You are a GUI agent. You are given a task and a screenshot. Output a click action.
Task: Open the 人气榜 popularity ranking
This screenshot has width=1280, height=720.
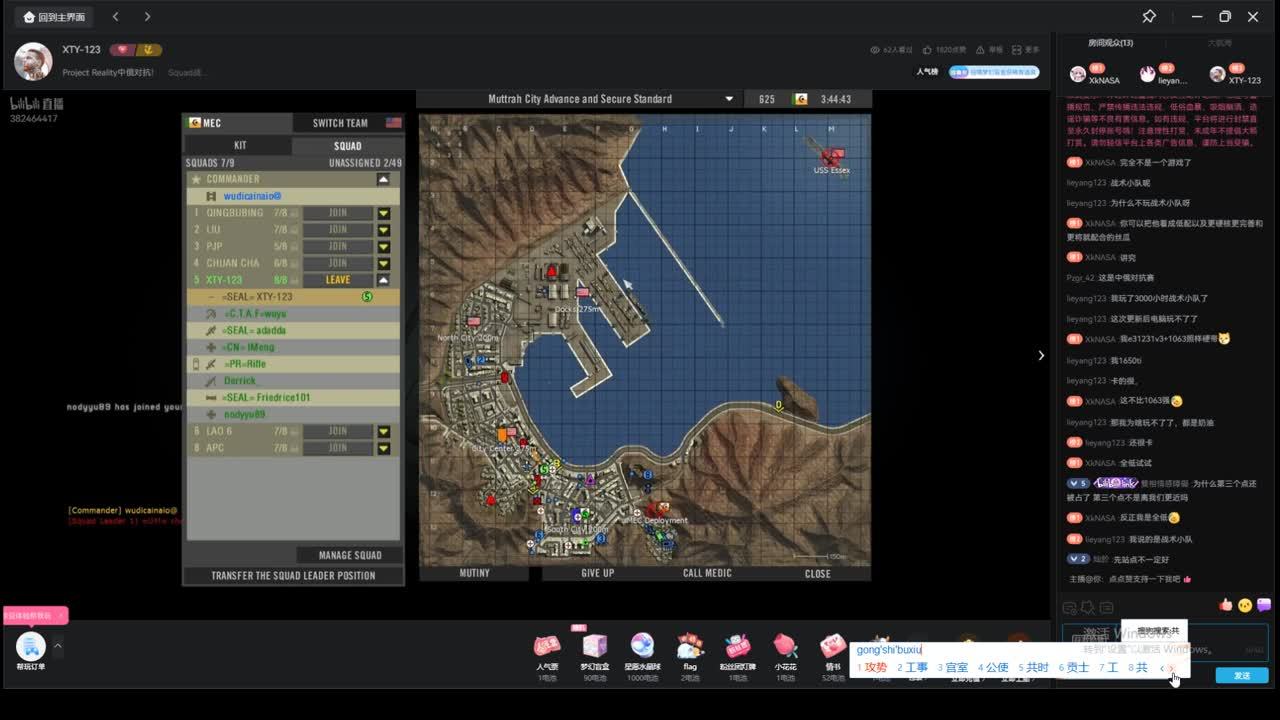927,72
